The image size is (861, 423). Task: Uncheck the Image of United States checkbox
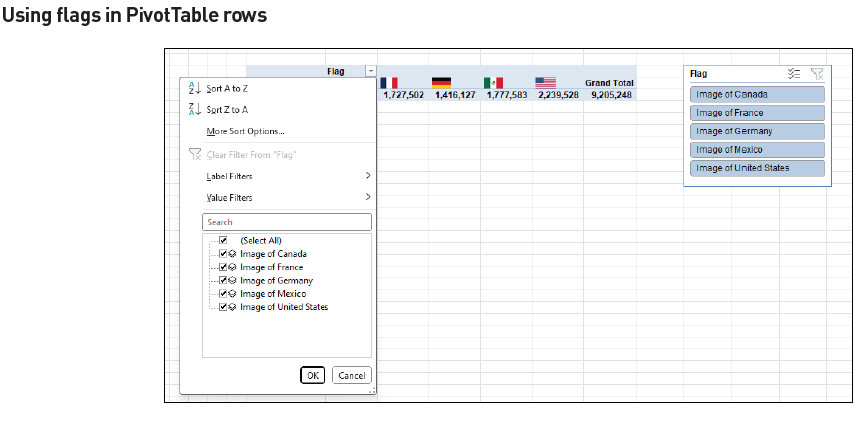(x=223, y=307)
